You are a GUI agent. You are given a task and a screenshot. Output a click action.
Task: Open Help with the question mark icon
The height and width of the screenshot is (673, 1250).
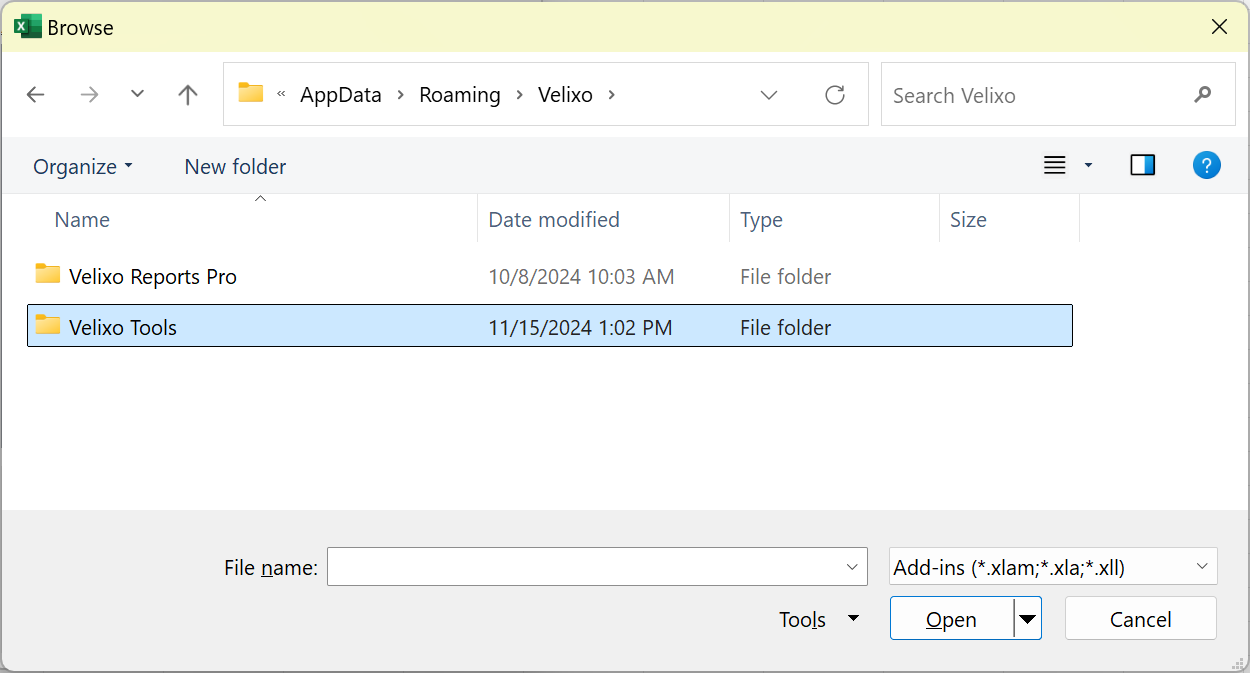coord(1207,165)
